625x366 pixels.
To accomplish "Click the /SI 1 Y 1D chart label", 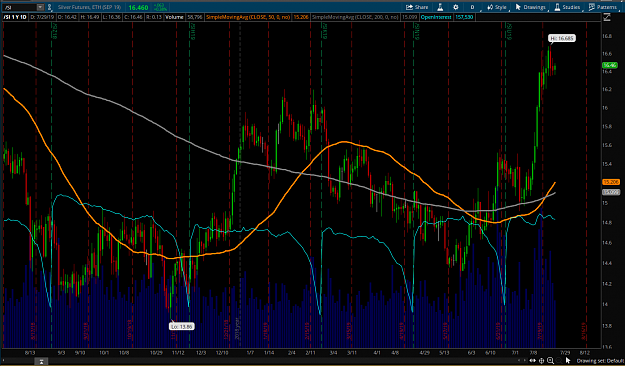I will pyautogui.click(x=15, y=17).
